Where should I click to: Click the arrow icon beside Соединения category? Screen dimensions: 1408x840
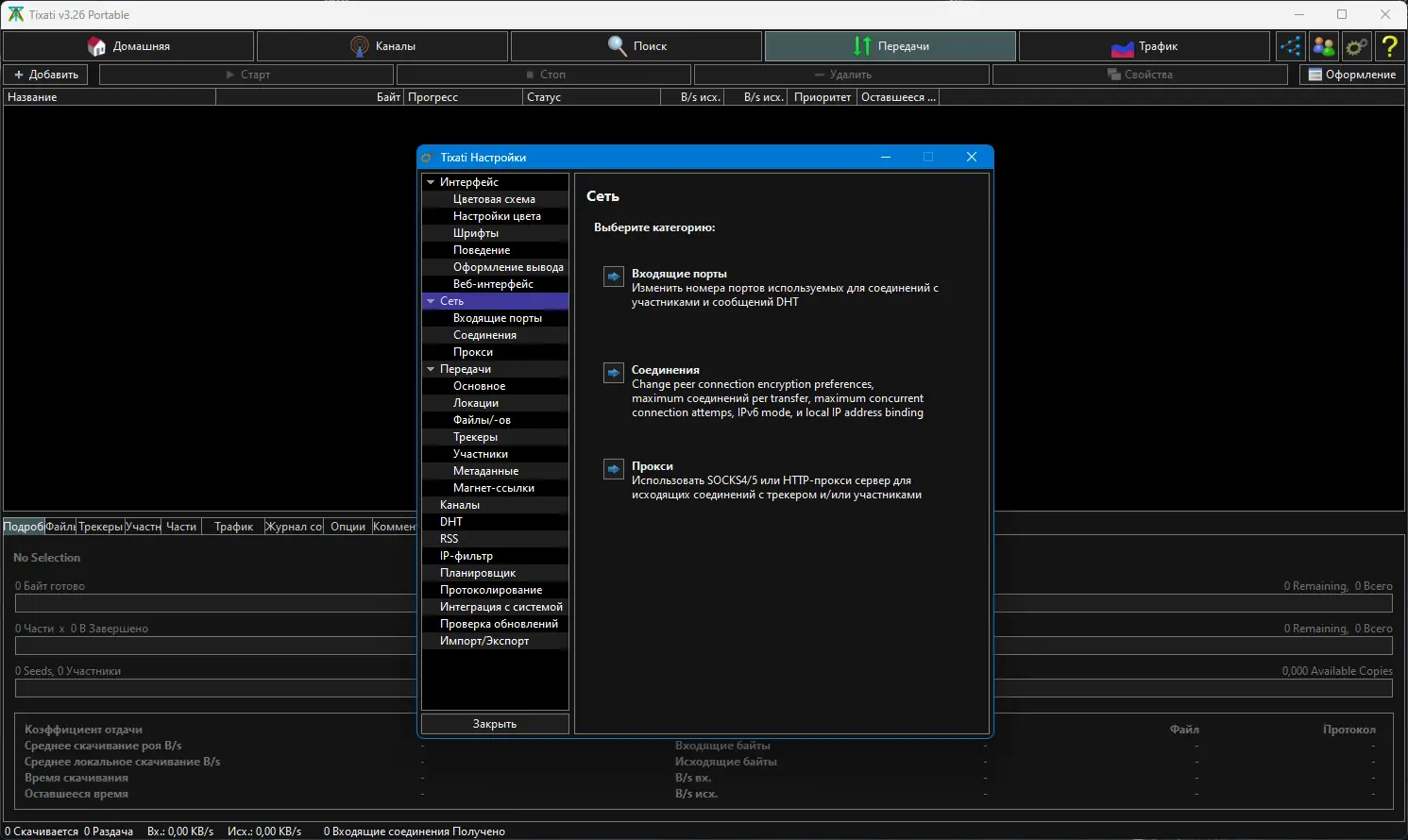coord(614,373)
